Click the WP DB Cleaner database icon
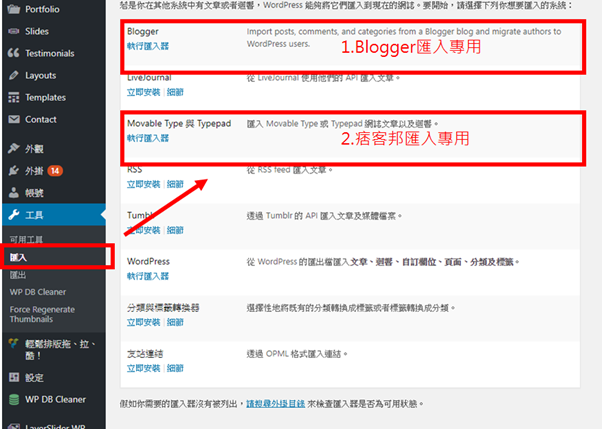Screen dimensions: 602x429 pyautogui.click(x=14, y=399)
